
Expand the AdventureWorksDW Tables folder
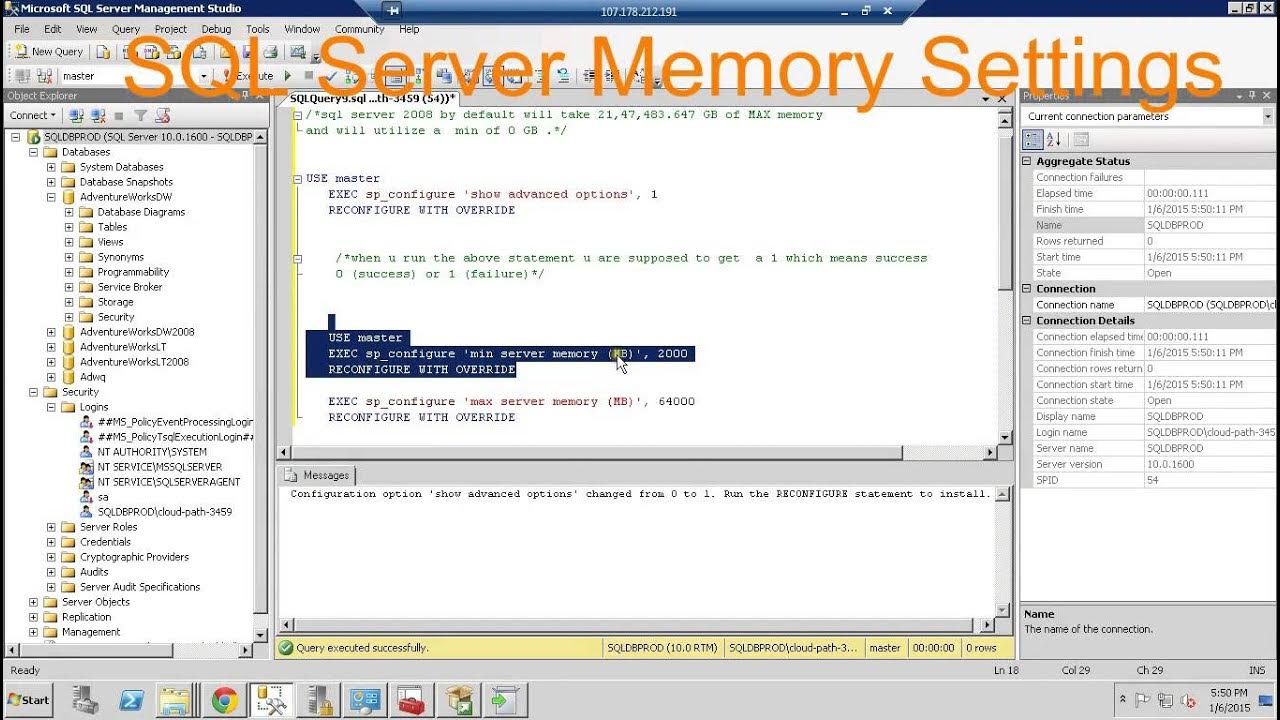pos(69,227)
